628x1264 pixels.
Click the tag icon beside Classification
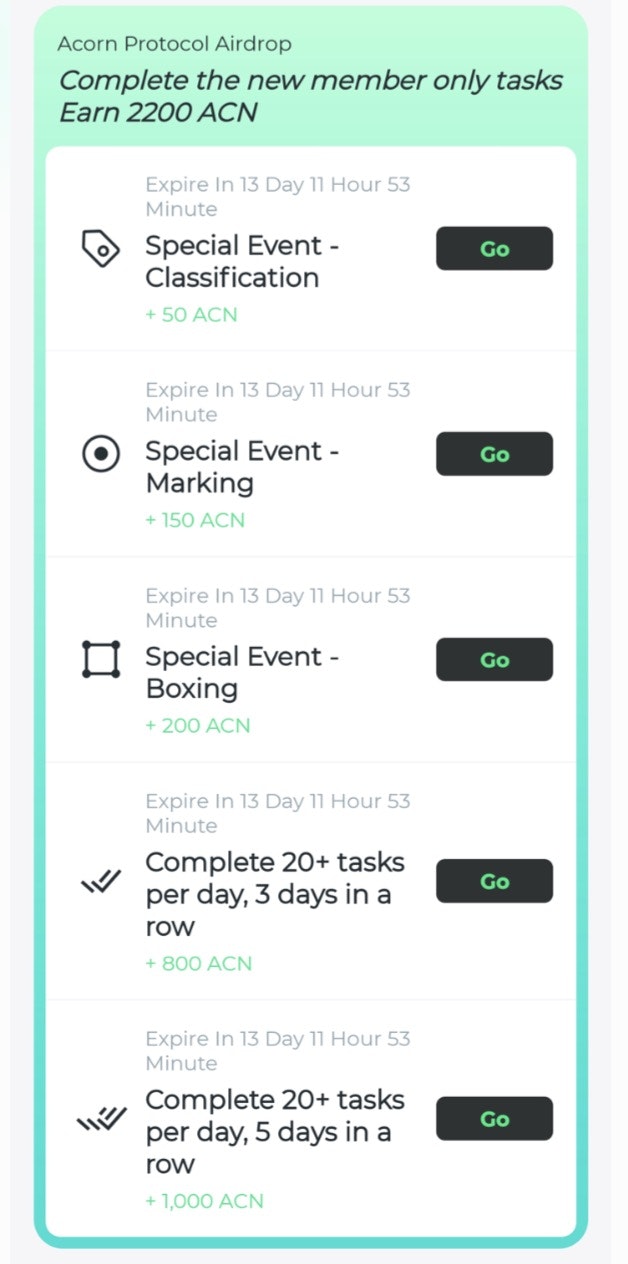[101, 249]
